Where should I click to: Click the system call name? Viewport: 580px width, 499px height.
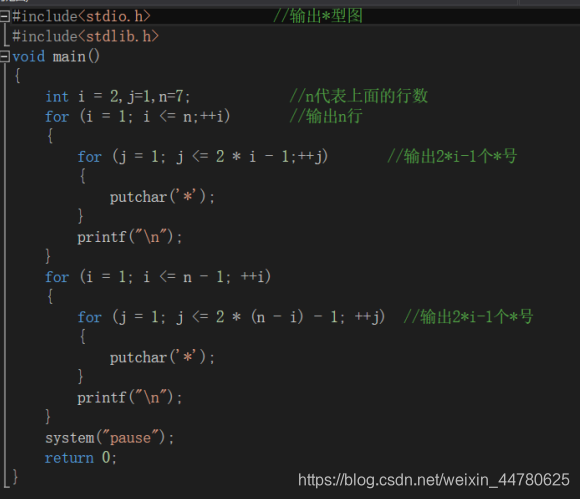pos(70,438)
